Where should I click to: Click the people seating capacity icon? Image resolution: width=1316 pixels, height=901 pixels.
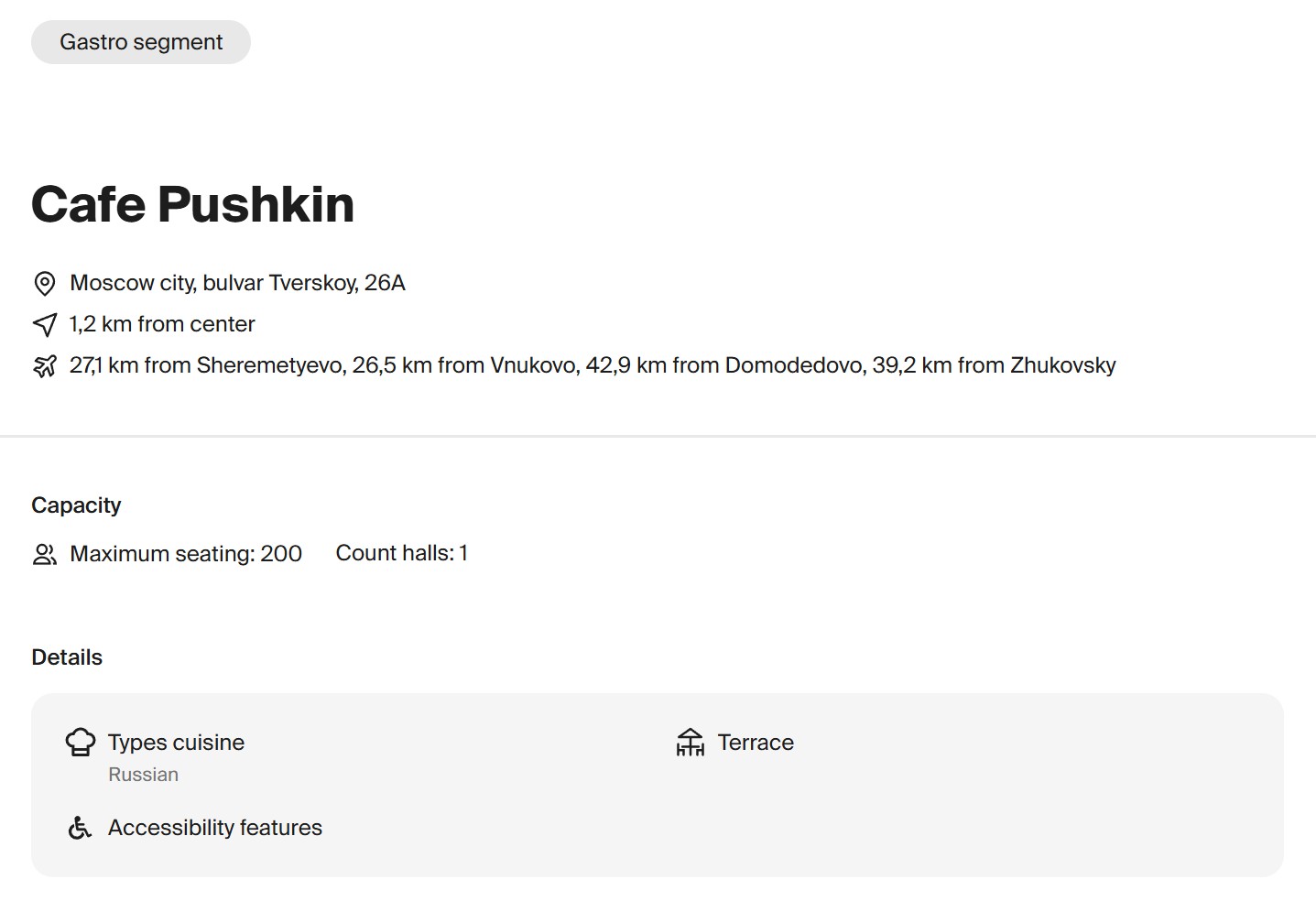(x=44, y=554)
